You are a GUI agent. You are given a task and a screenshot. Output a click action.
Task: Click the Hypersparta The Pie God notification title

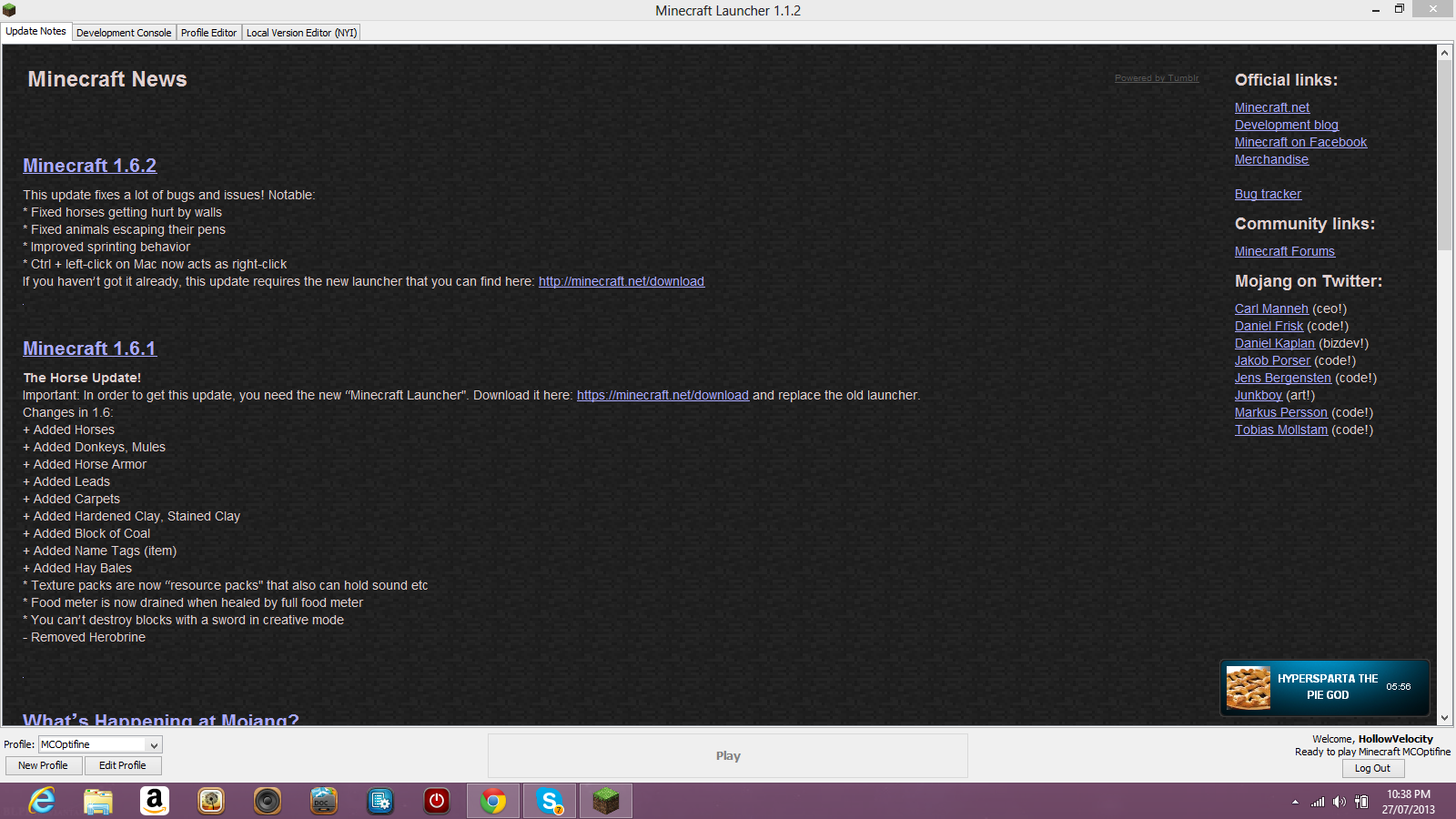point(1328,687)
